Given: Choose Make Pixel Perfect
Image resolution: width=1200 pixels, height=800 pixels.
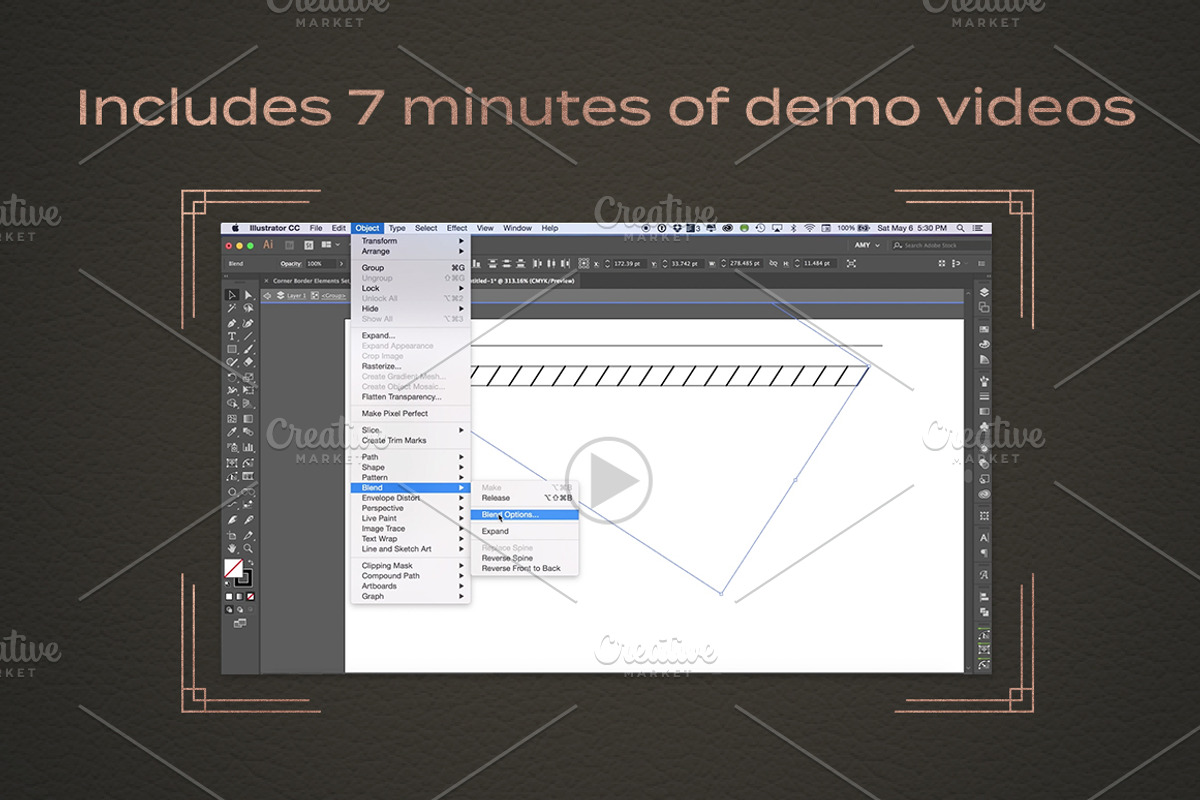Looking at the screenshot, I should tap(411, 414).
